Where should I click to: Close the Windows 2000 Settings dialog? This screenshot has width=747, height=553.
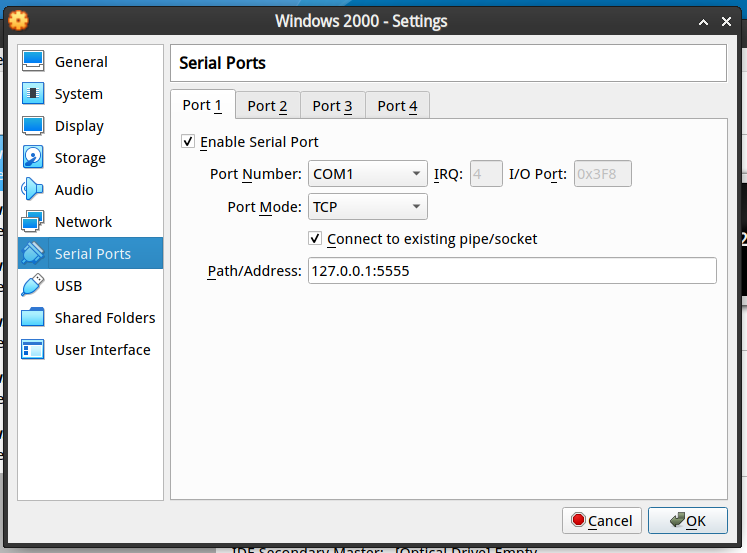coord(726,21)
